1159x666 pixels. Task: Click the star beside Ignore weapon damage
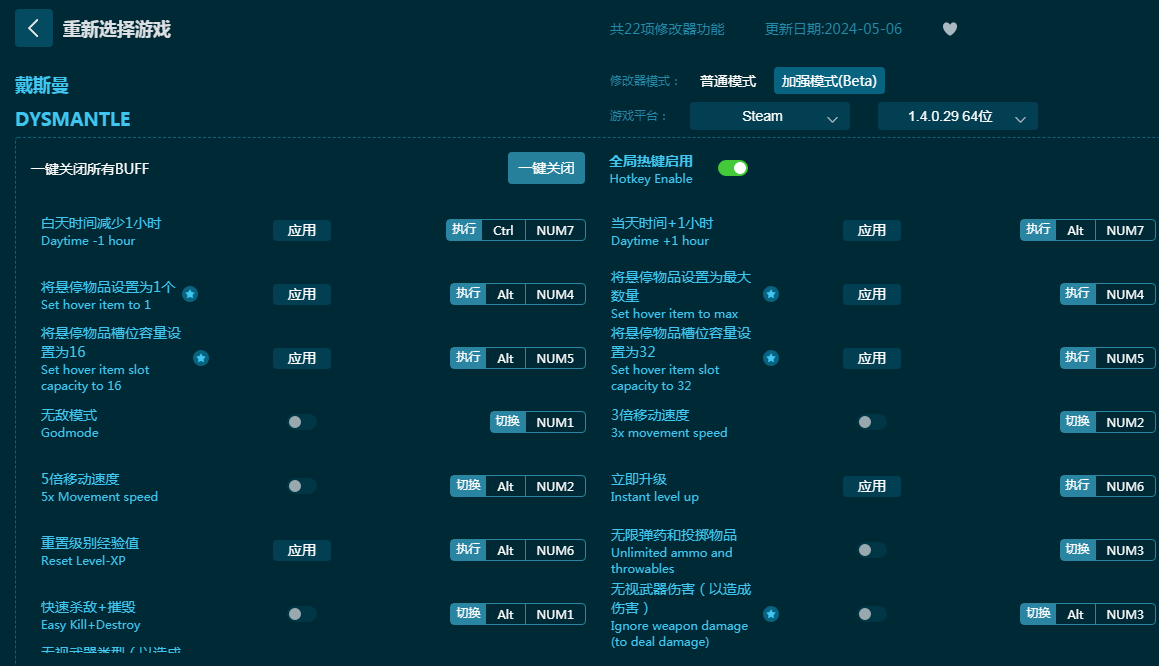coord(771,614)
